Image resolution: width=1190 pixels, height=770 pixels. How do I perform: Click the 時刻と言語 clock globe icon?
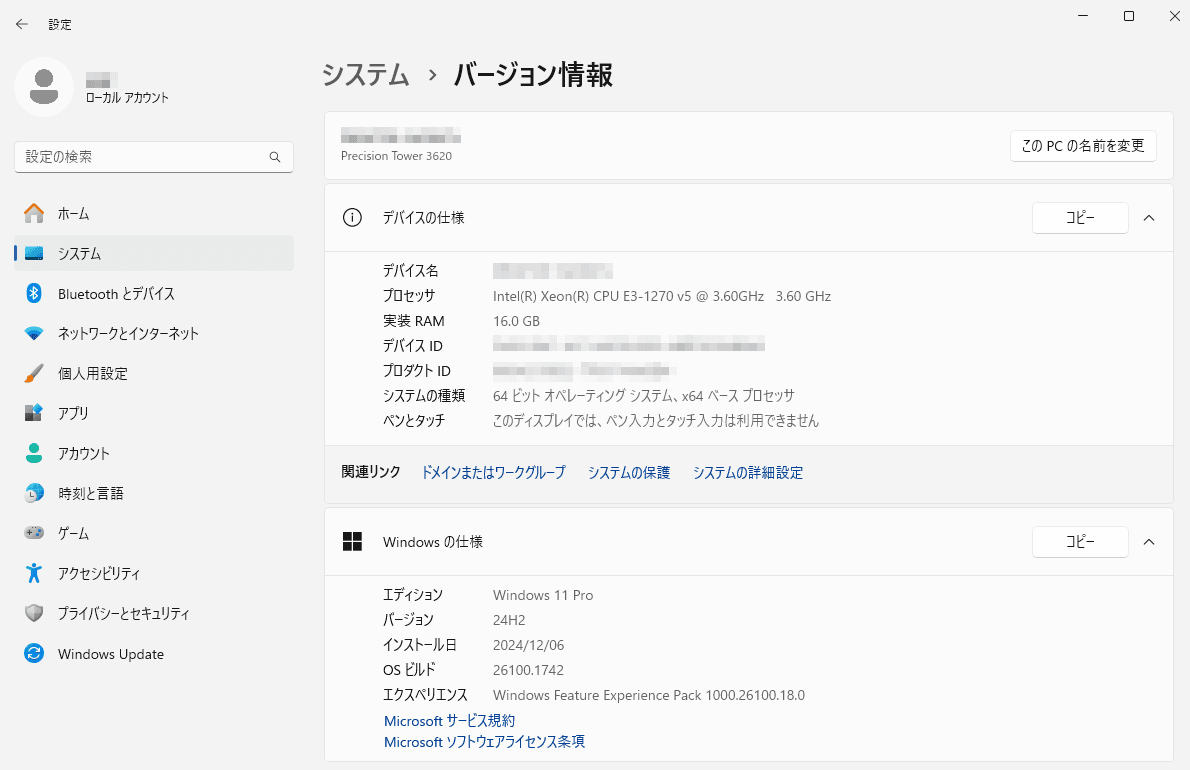click(x=34, y=493)
